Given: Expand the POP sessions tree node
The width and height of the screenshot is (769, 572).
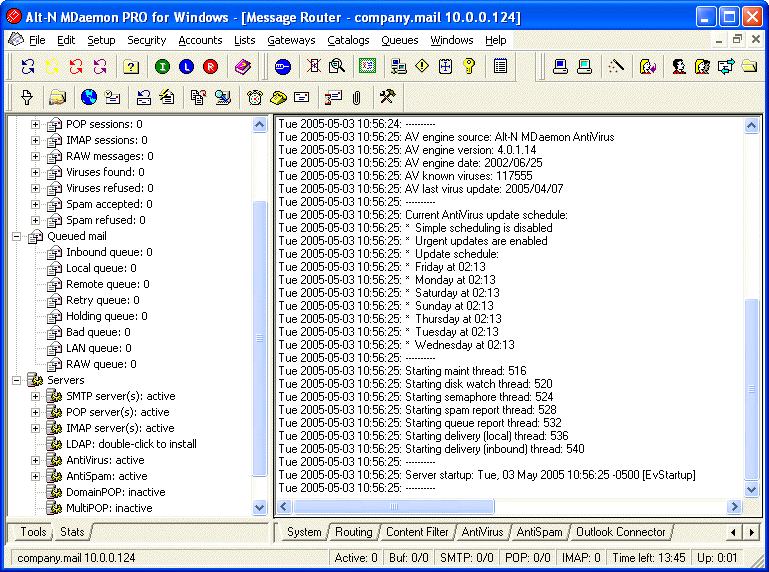Looking at the screenshot, I should pos(36,124).
